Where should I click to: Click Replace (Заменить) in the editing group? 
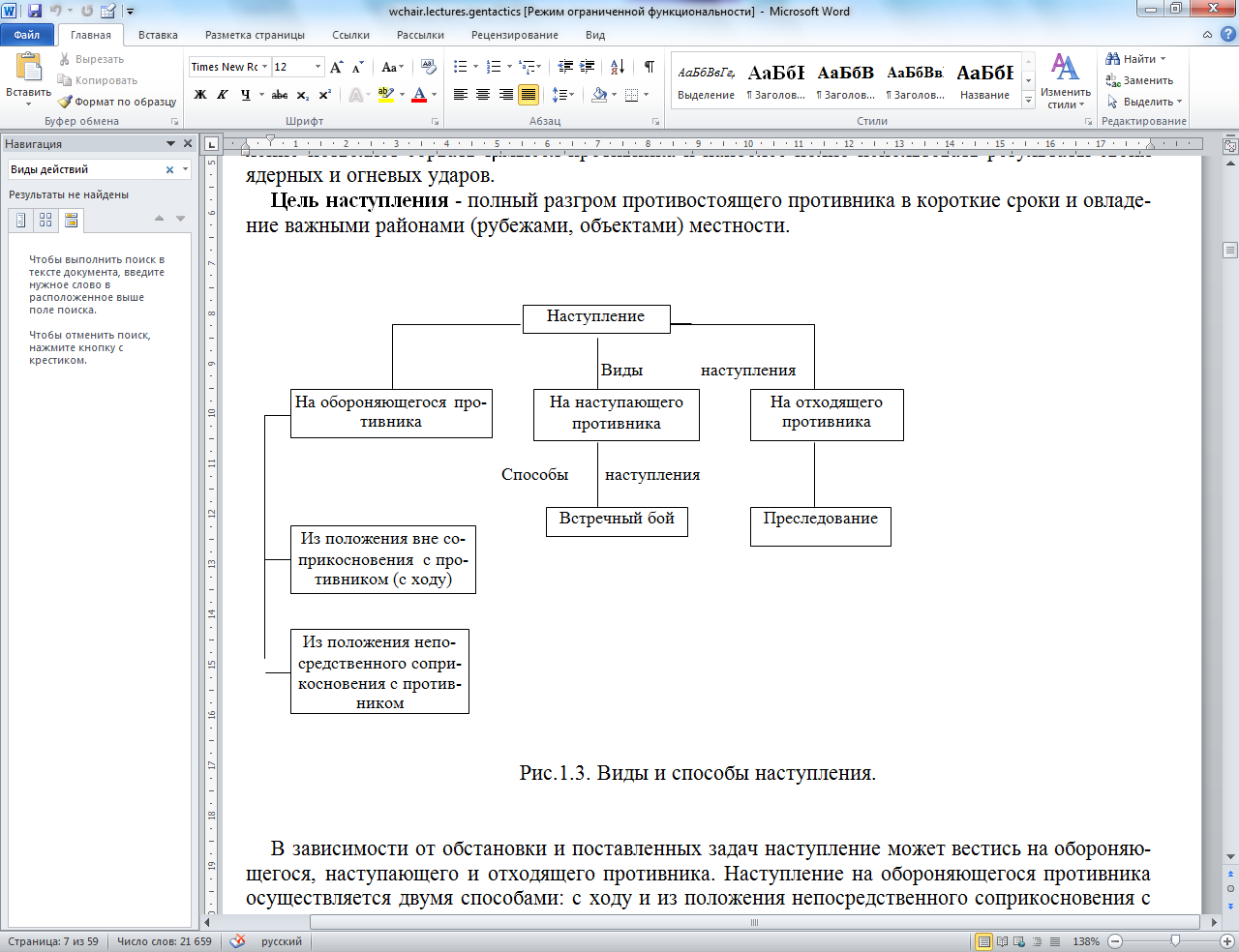point(1139,80)
